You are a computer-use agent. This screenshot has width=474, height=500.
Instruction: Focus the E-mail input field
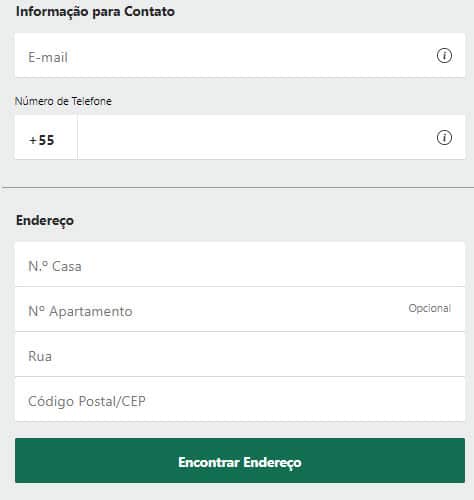(240, 55)
